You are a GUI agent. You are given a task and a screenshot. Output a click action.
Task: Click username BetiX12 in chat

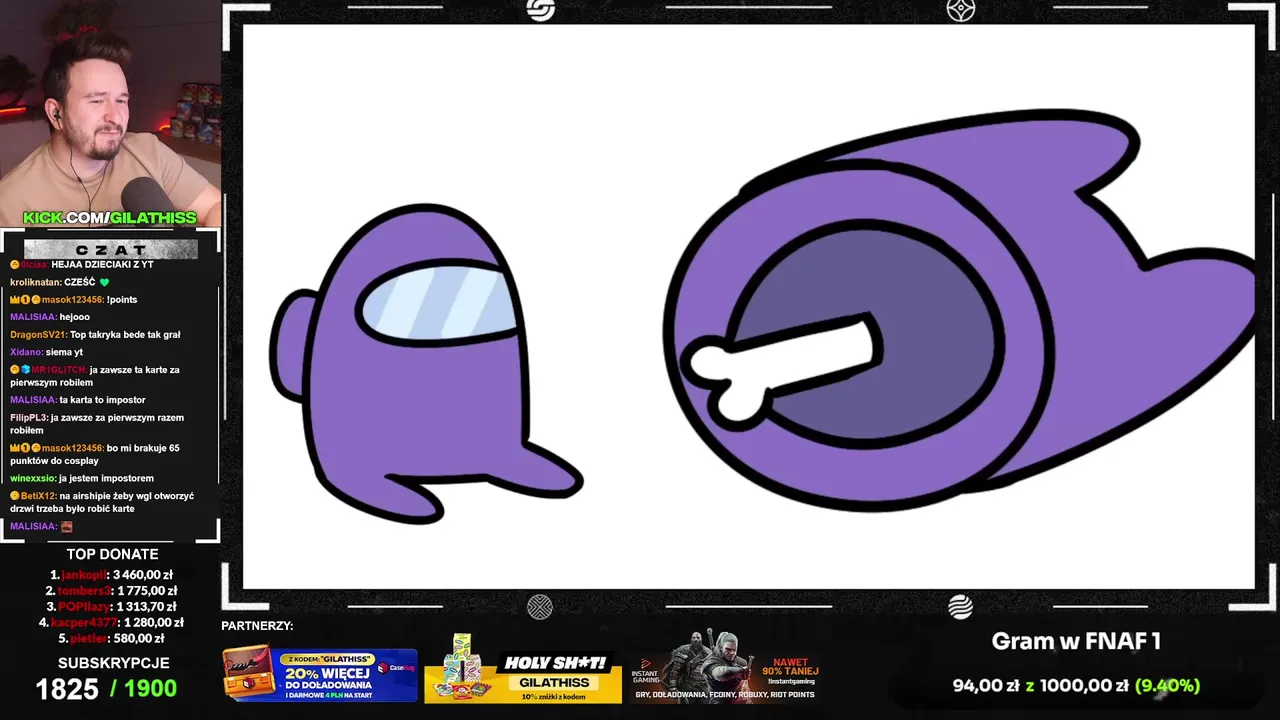click(38, 495)
